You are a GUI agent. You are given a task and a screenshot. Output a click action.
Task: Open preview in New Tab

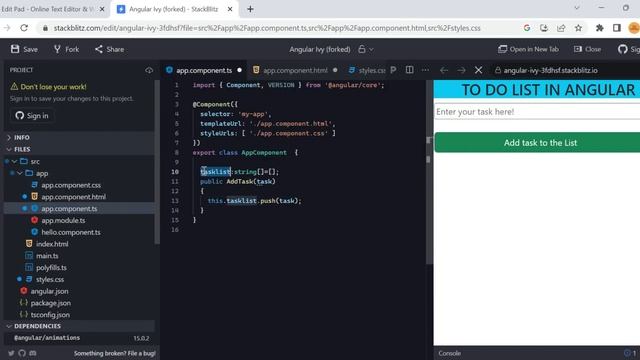coord(528,49)
